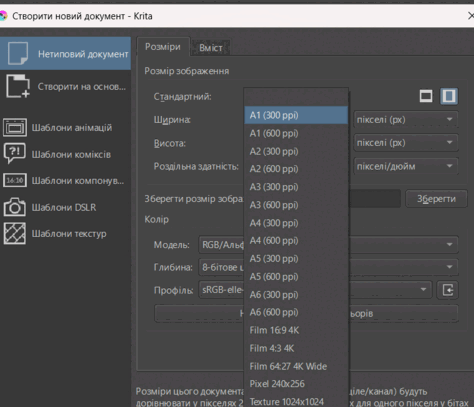Open the Модель color model dropdown
This screenshot has height=407, width=474.
328,245
